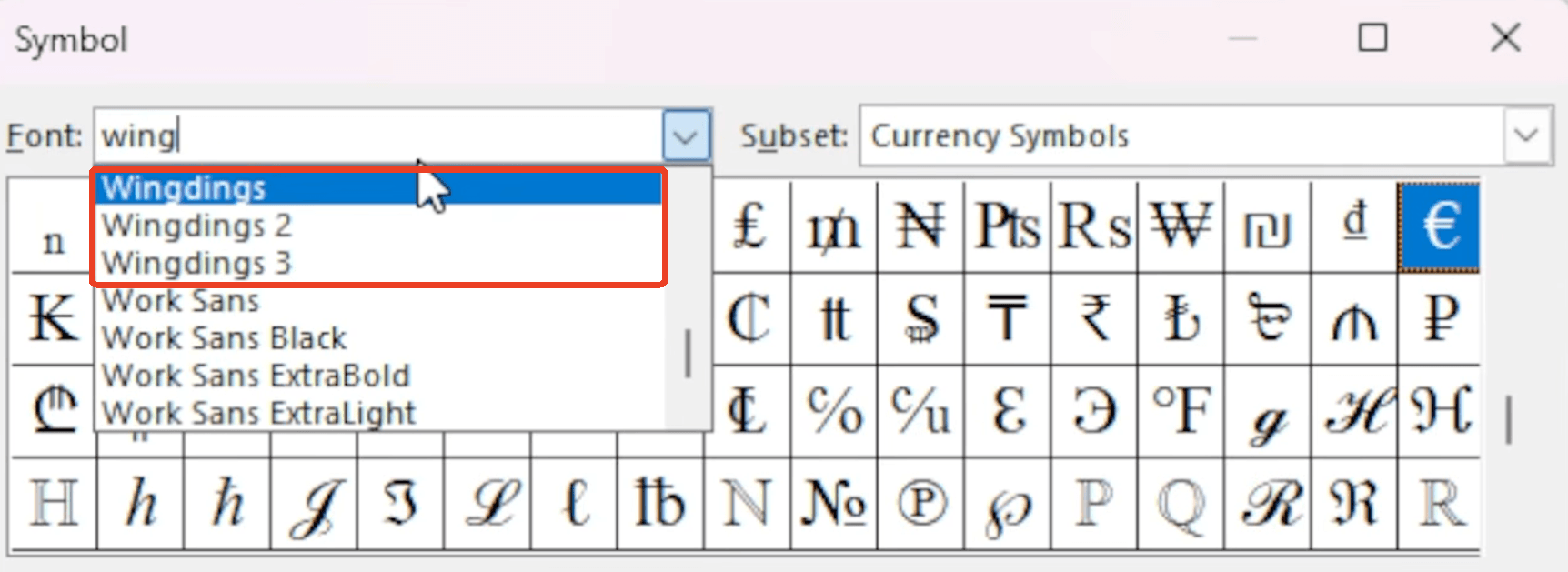Select the black-letter R symbol

(1354, 505)
